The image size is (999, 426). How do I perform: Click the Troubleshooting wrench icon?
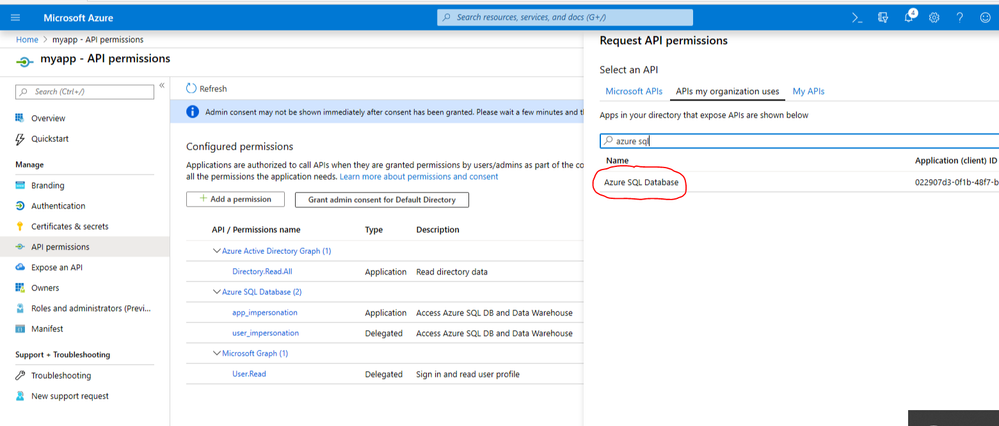point(20,375)
